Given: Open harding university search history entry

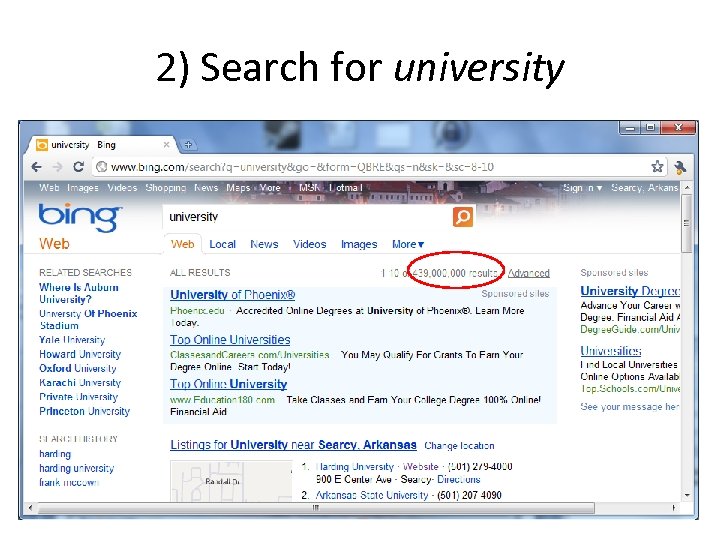Looking at the screenshot, I should (76, 468).
